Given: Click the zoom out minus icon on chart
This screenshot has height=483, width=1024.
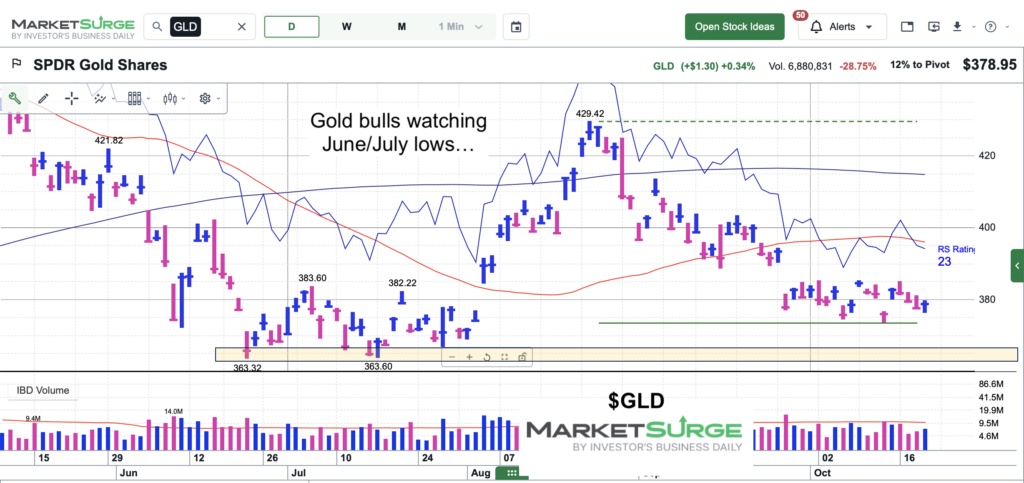Looking at the screenshot, I should pos(452,357).
